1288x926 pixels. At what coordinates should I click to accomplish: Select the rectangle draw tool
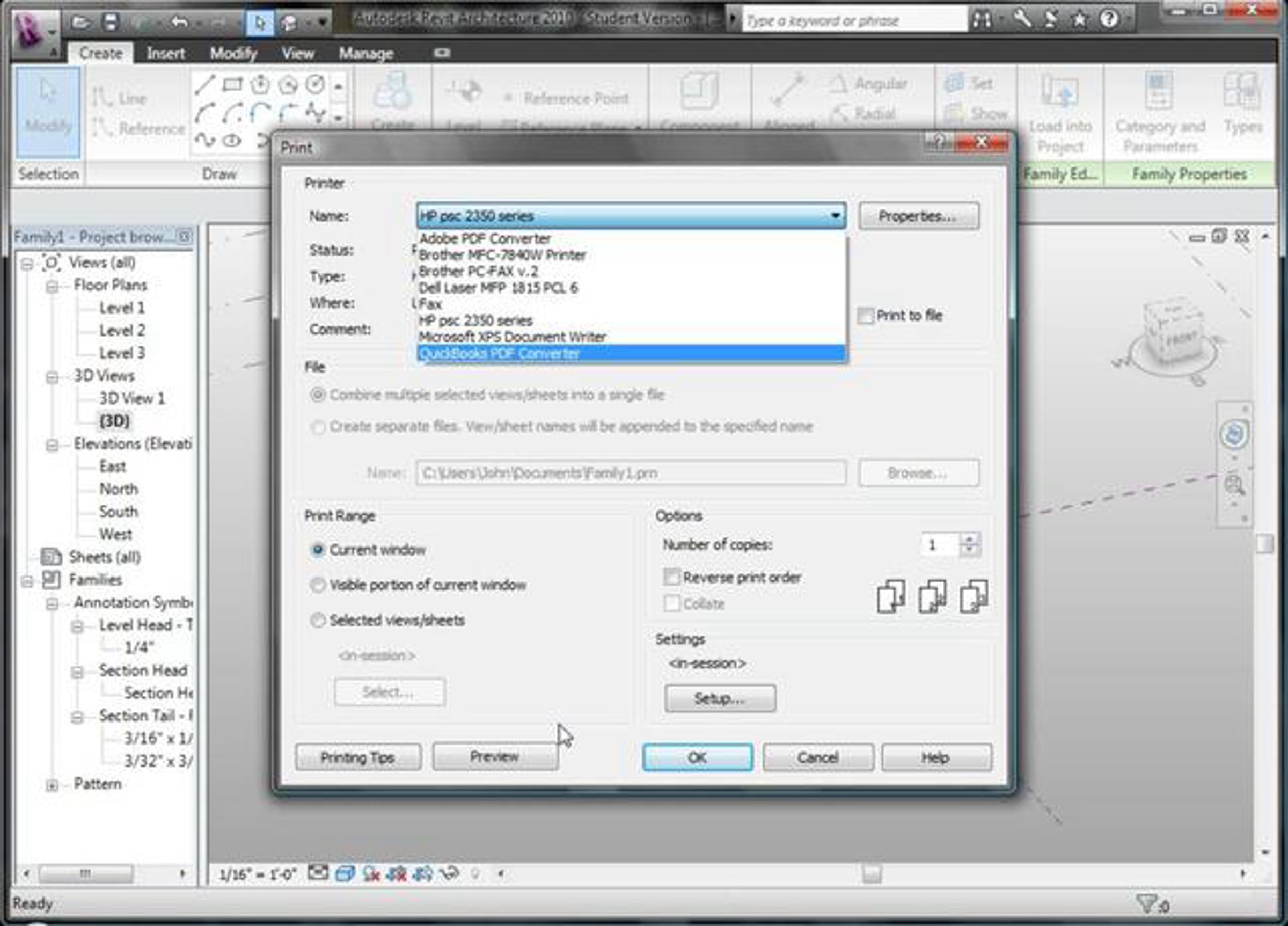click(x=232, y=85)
